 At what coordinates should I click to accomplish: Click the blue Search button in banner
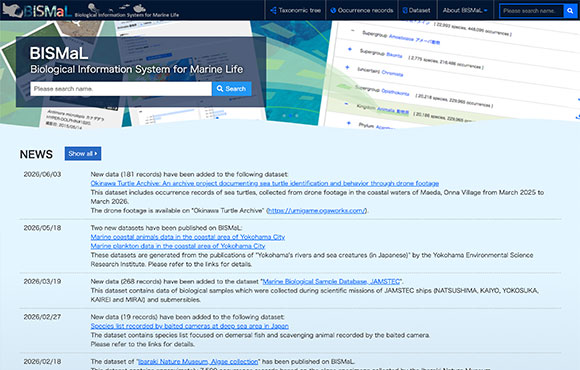232,89
